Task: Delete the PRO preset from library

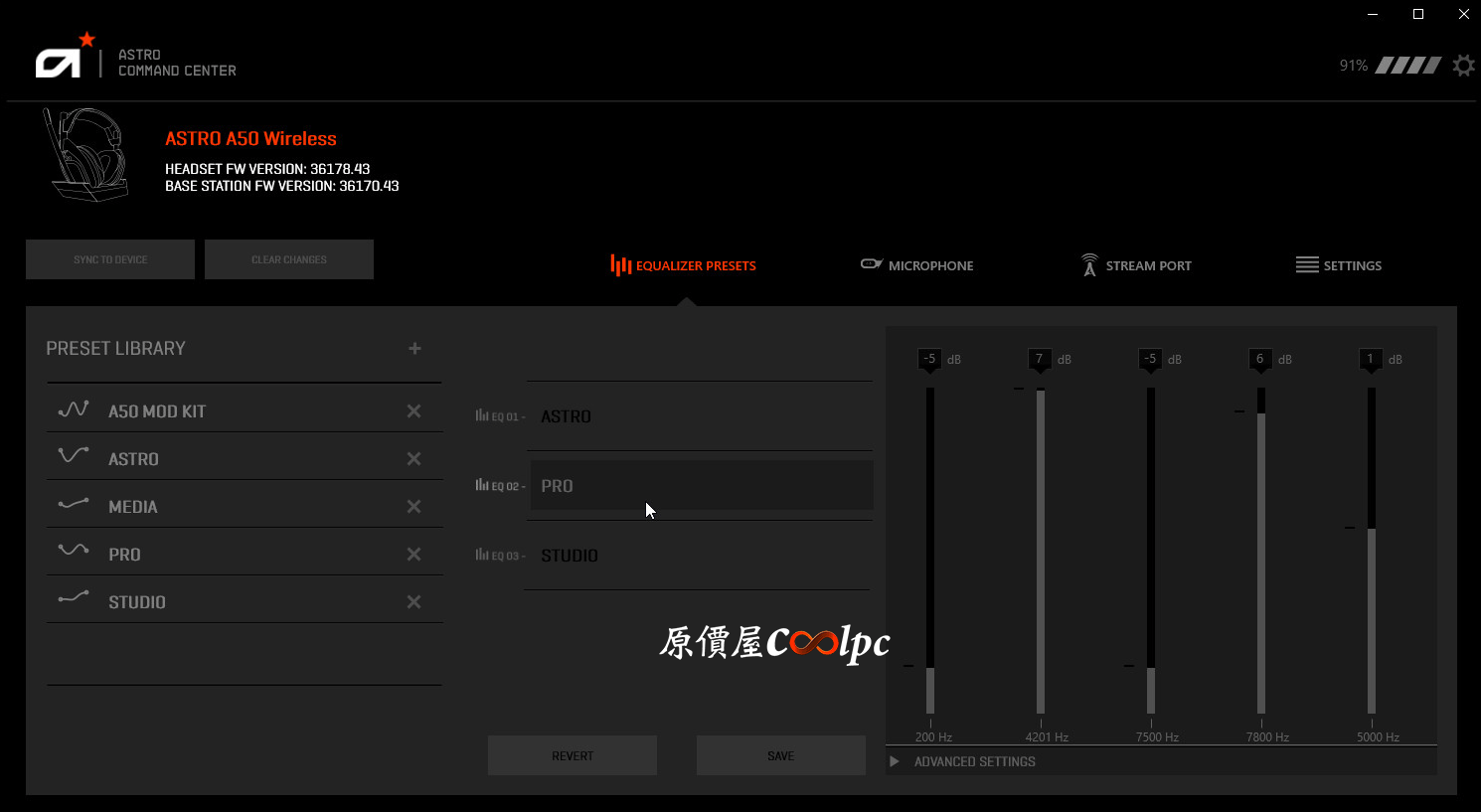Action: pos(414,554)
